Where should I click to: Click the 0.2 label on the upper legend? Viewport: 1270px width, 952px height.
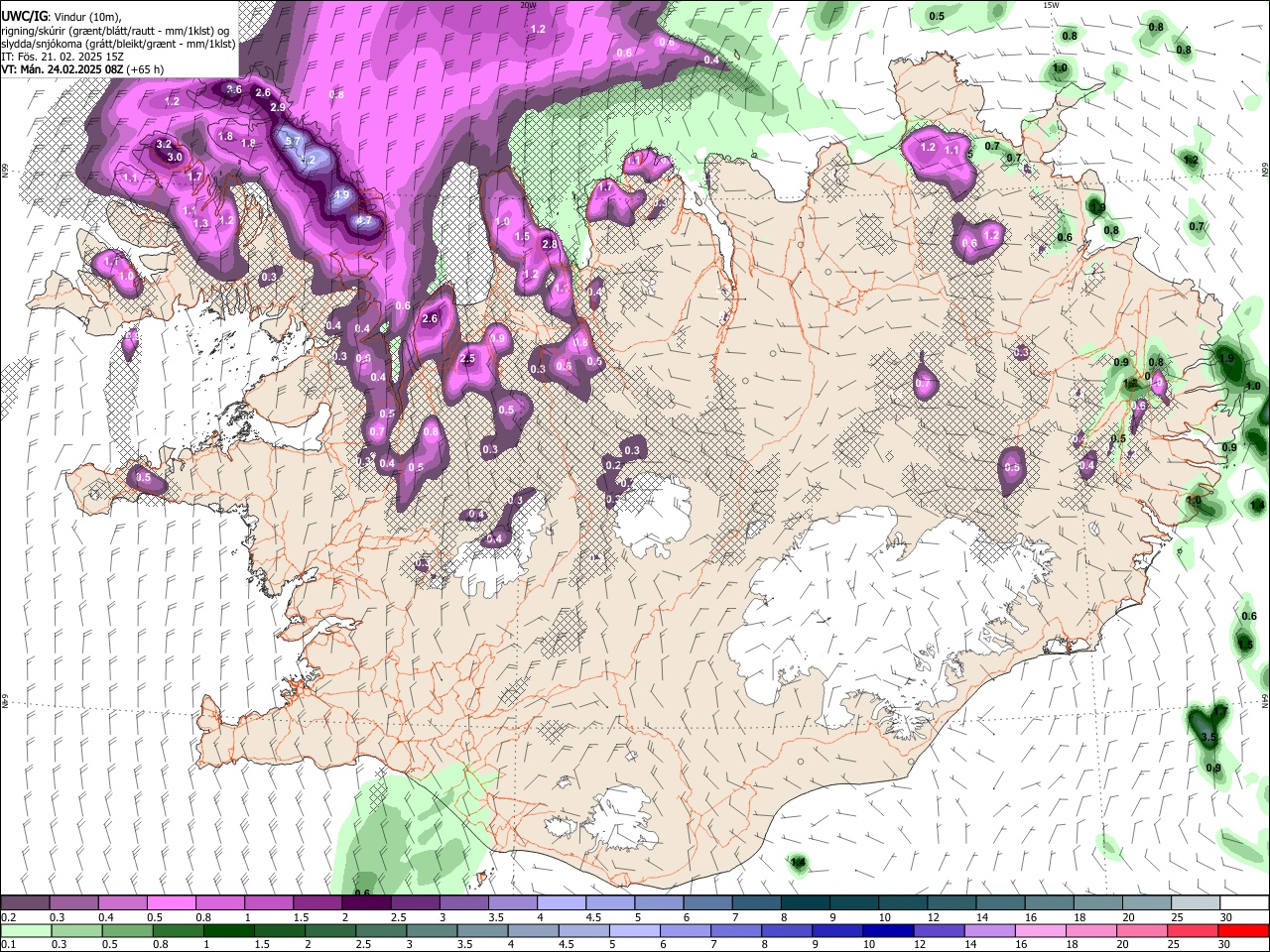tap(8, 917)
